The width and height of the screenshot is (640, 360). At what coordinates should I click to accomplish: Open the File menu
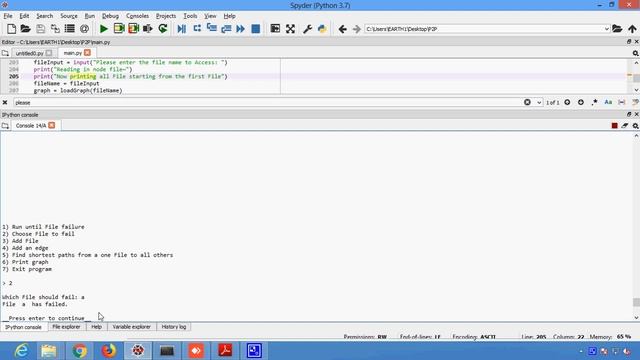[x=8, y=16]
